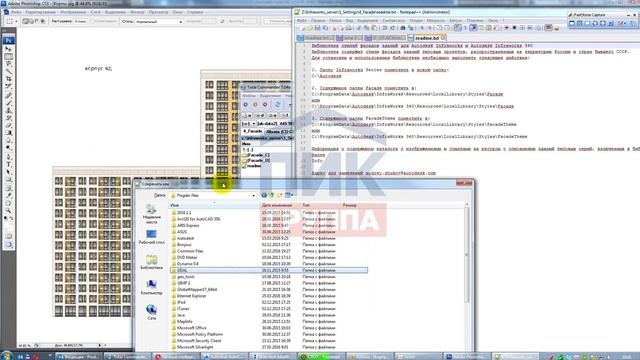Click the Save icon in Notepad++ toolbar
Viewport: 640px width, 360px height.
(318, 28)
